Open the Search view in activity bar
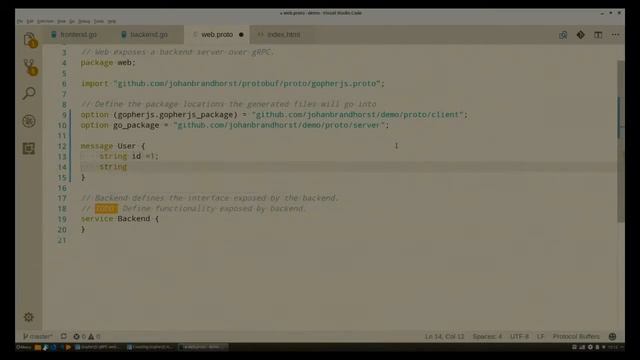 29,93
